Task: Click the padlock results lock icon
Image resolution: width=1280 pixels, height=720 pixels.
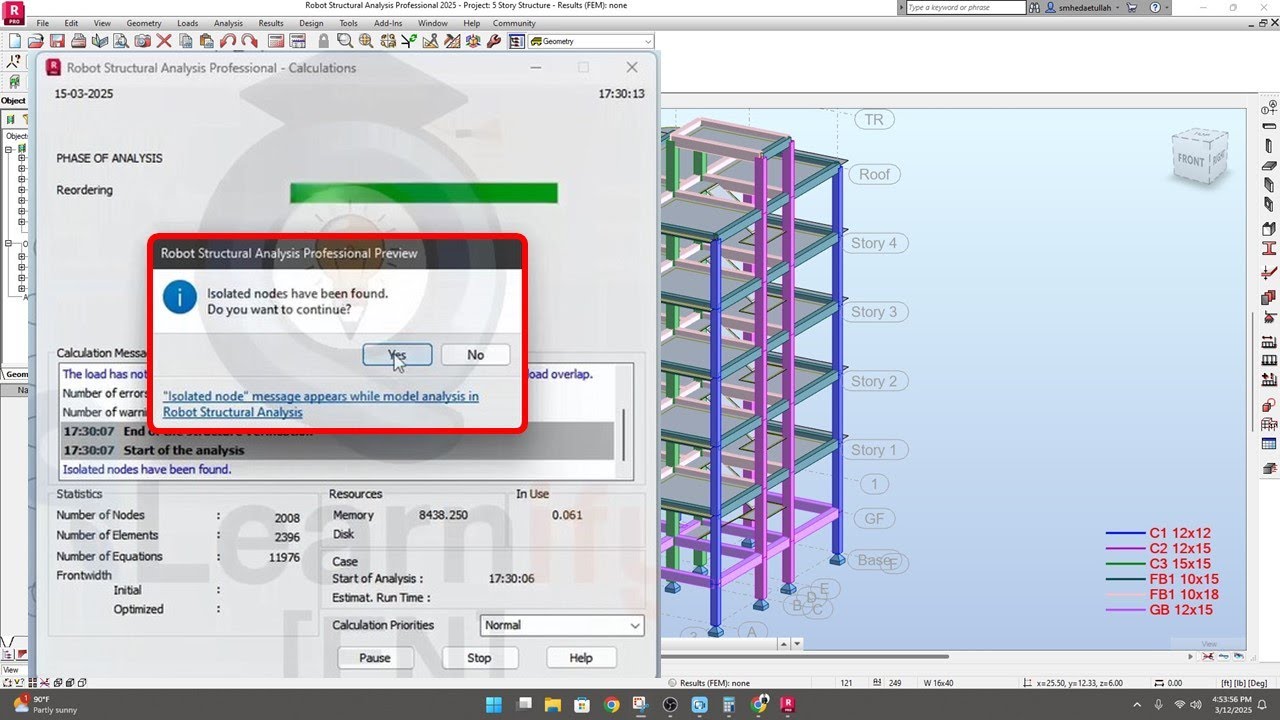Action: click(x=324, y=41)
